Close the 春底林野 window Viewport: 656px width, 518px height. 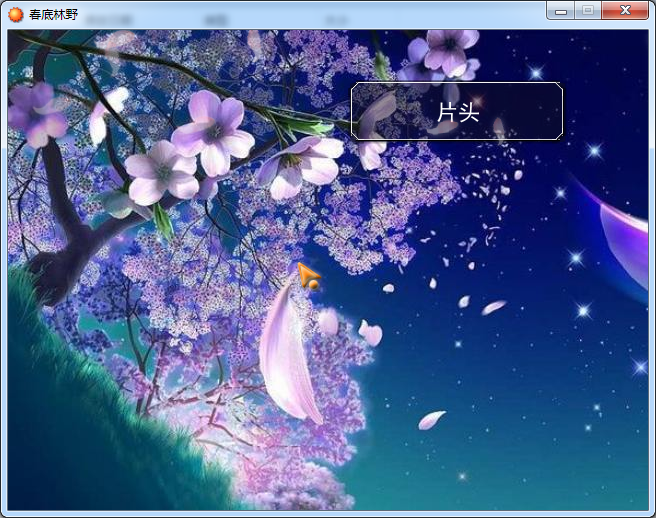pos(625,10)
